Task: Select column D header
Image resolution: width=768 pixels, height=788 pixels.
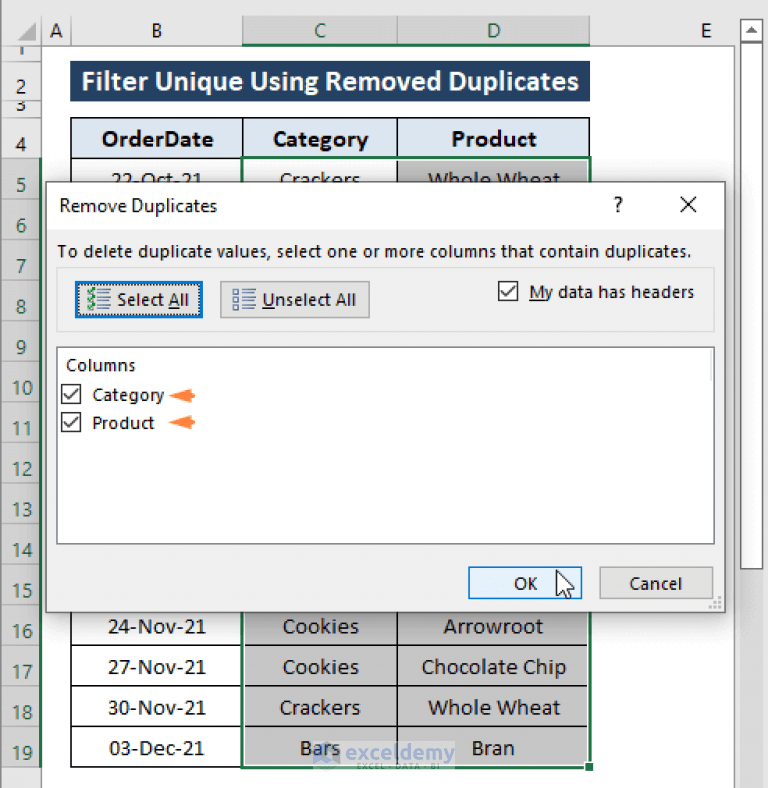Action: pyautogui.click(x=494, y=31)
